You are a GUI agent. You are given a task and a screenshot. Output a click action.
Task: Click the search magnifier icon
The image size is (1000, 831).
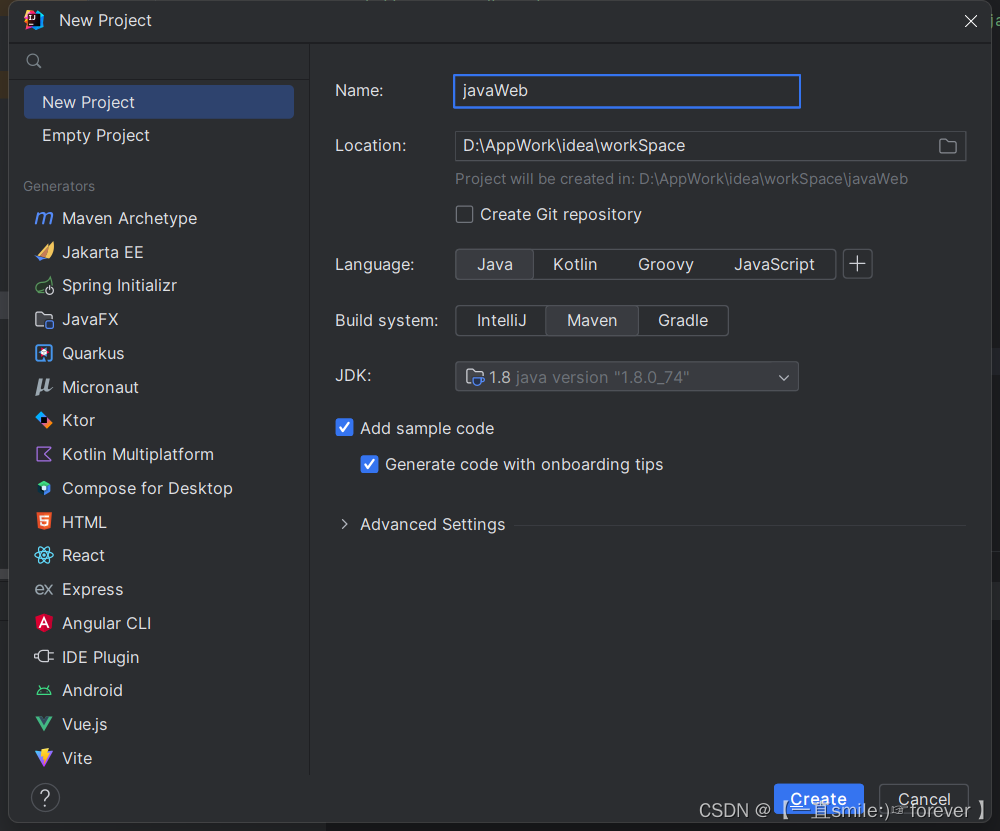point(34,61)
